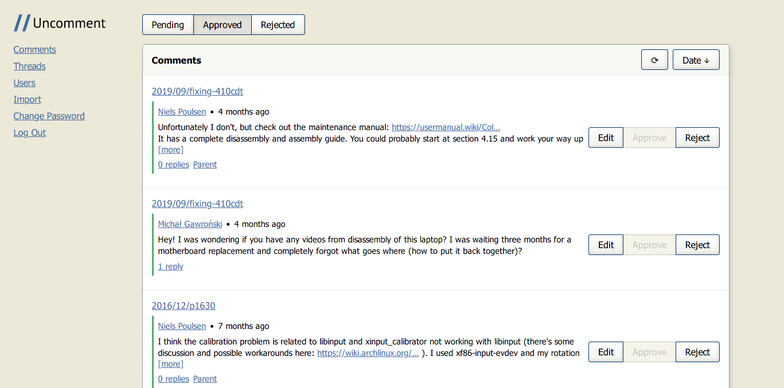
Task: Edit the maintenance manual comment
Action: pos(606,138)
